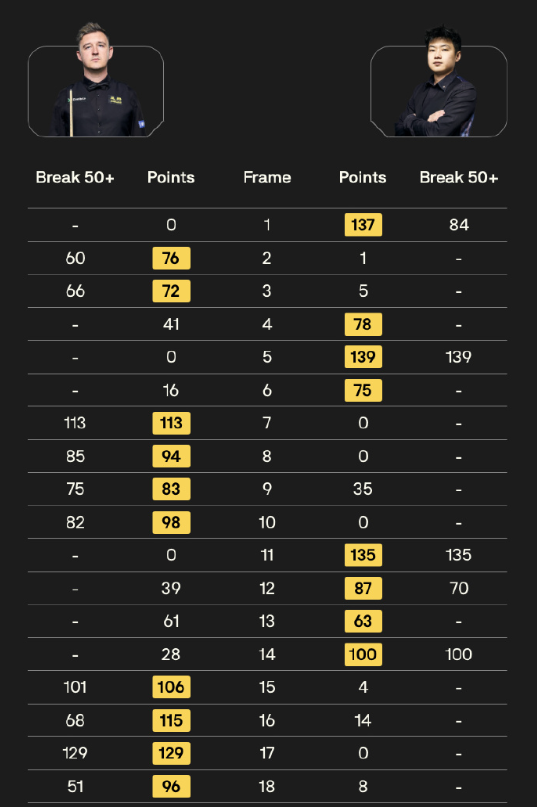Click the highlighted 96 score in frame 18
This screenshot has height=807, width=537.
coord(171,786)
